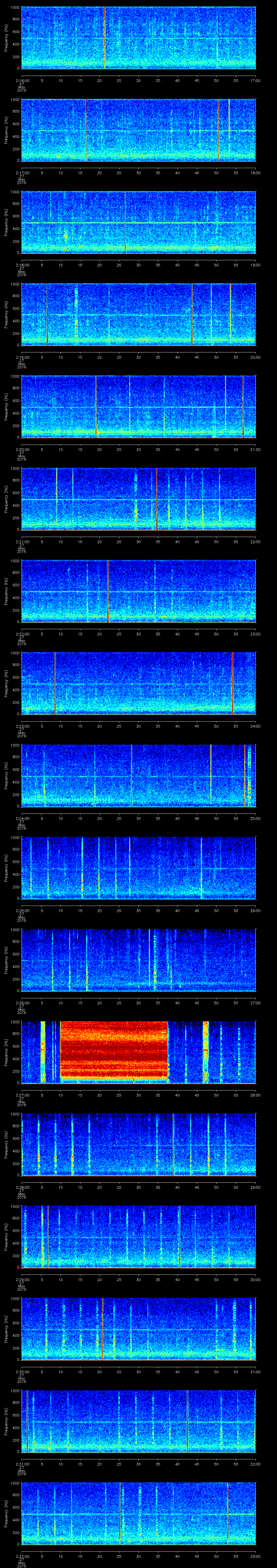Select the spectrogram panel starting at 2:21:00
277x1568 pixels.
(x=138, y=499)
